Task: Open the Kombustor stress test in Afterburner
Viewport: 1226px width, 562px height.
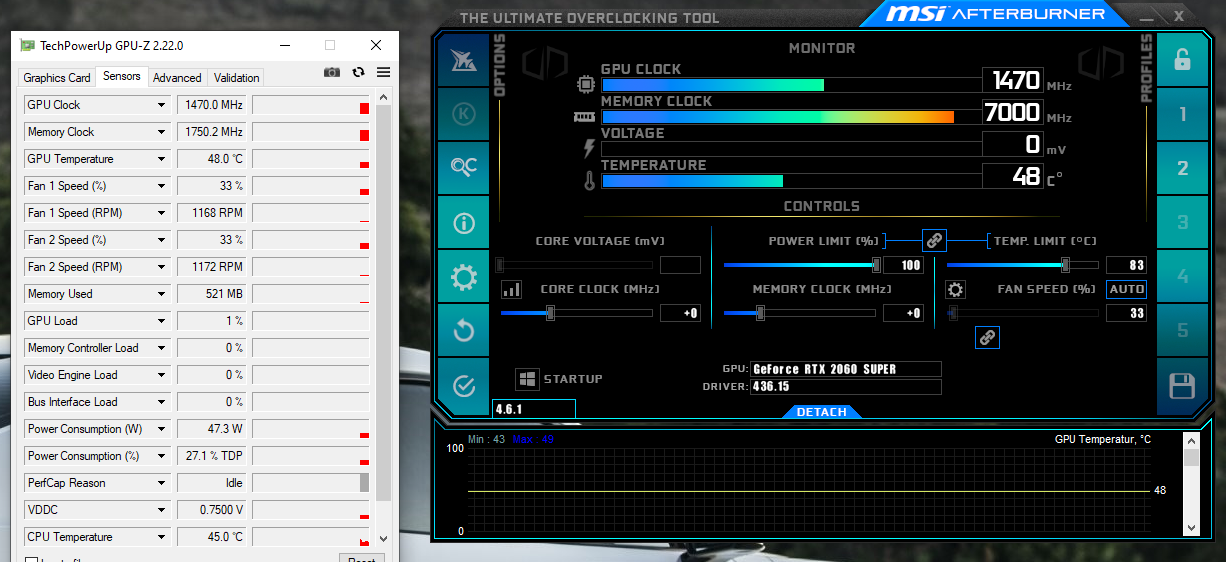Action: (463, 114)
